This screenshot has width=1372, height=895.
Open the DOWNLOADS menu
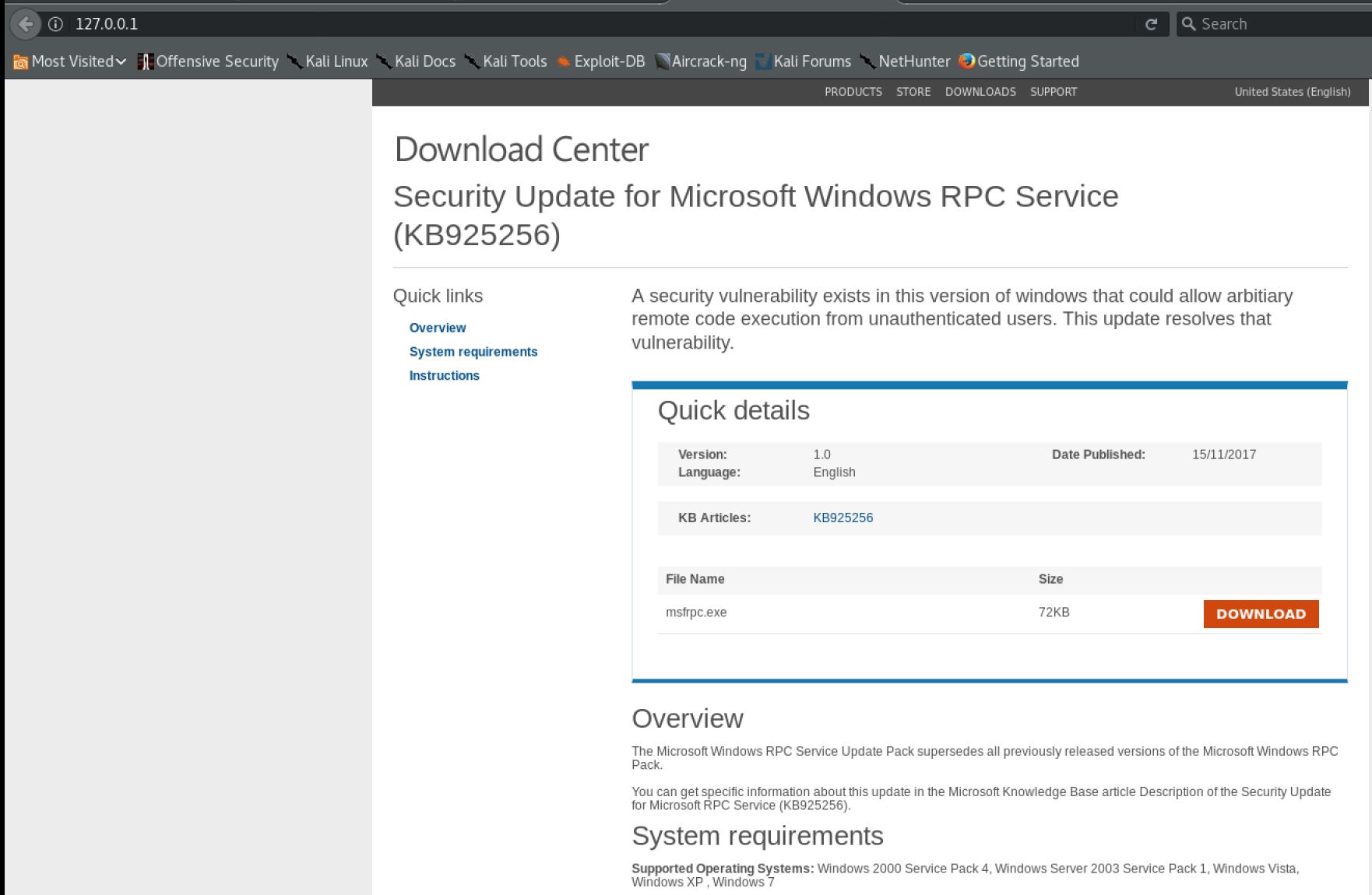(x=980, y=92)
